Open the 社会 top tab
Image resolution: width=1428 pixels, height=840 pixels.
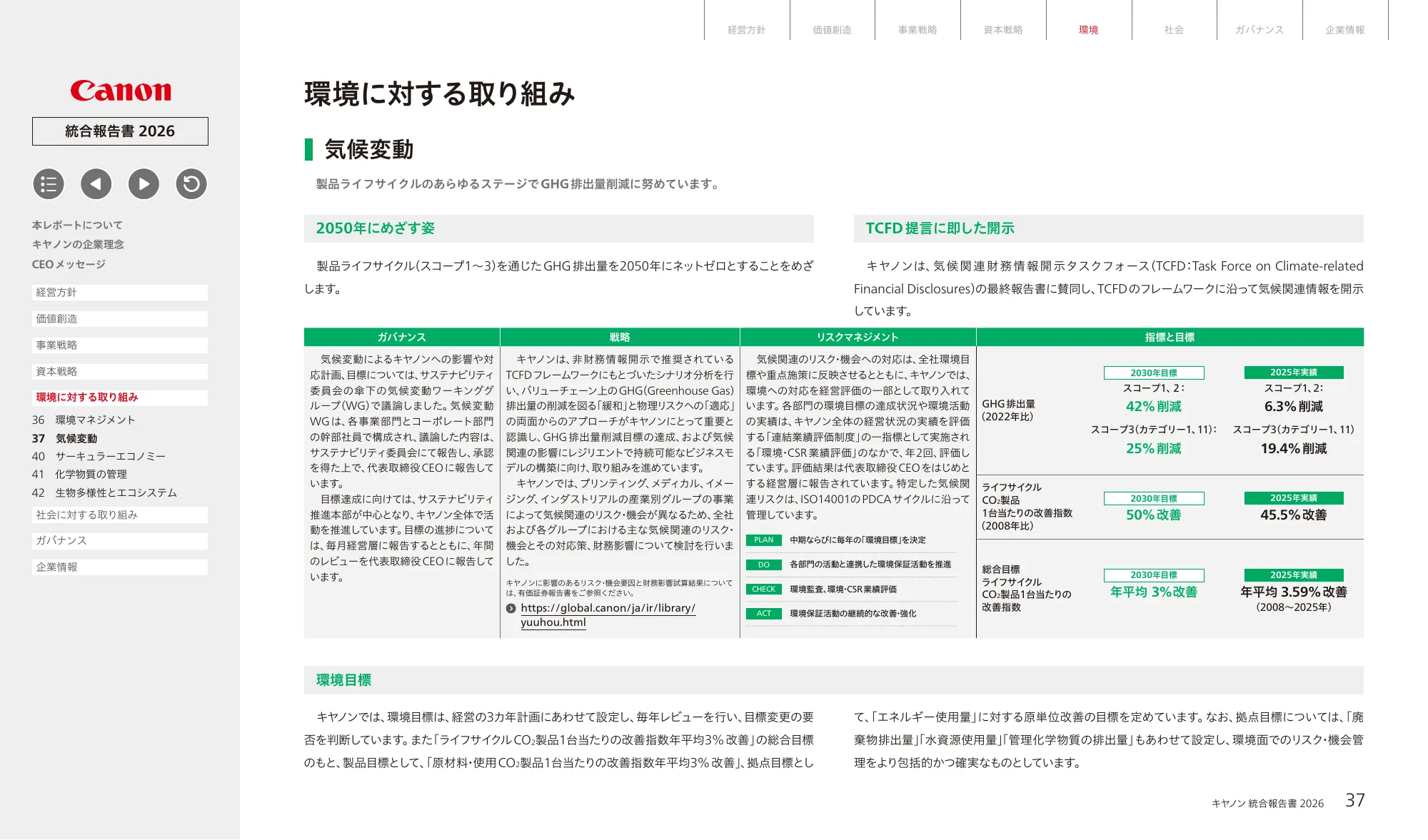(1175, 29)
